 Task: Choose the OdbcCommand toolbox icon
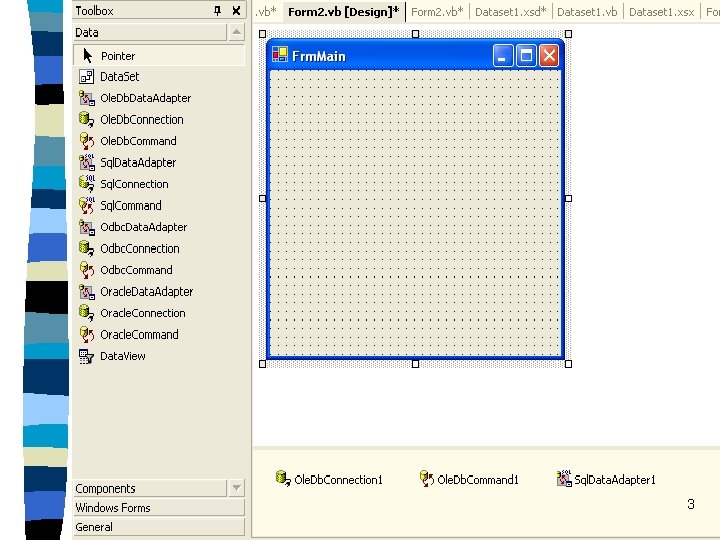point(86,270)
